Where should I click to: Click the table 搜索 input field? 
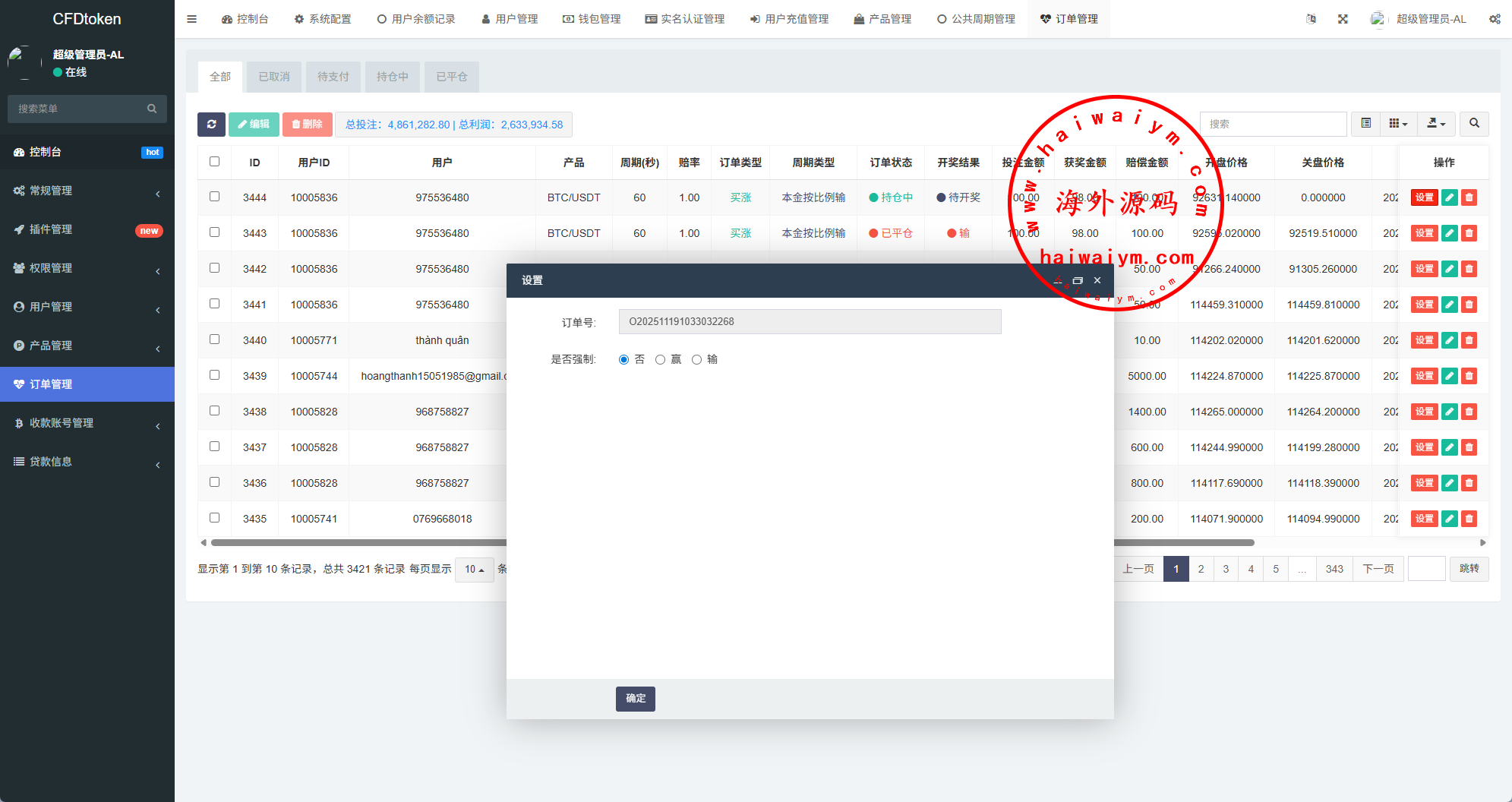[x=1272, y=124]
